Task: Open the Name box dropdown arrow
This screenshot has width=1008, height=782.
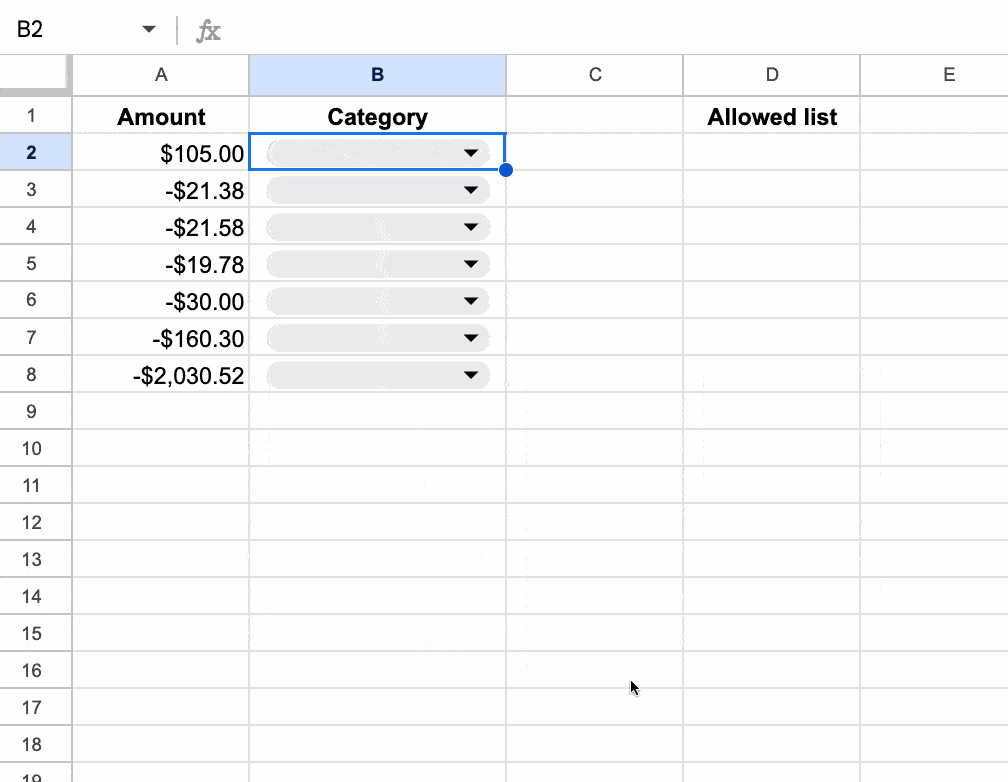Action: pos(149,30)
